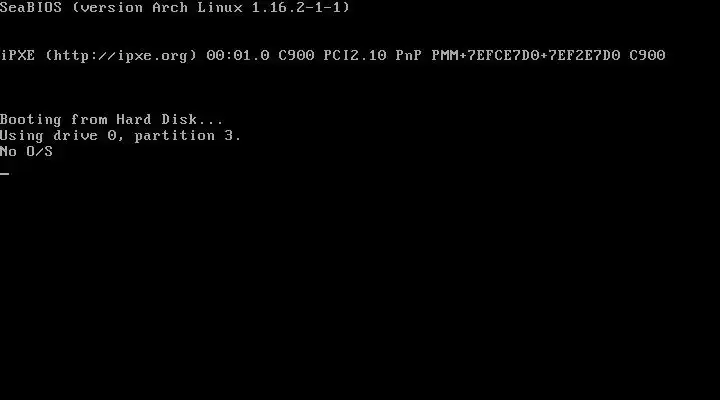Click the SeaBIOS word in the top line
This screenshot has width=720, height=400.
31,7
